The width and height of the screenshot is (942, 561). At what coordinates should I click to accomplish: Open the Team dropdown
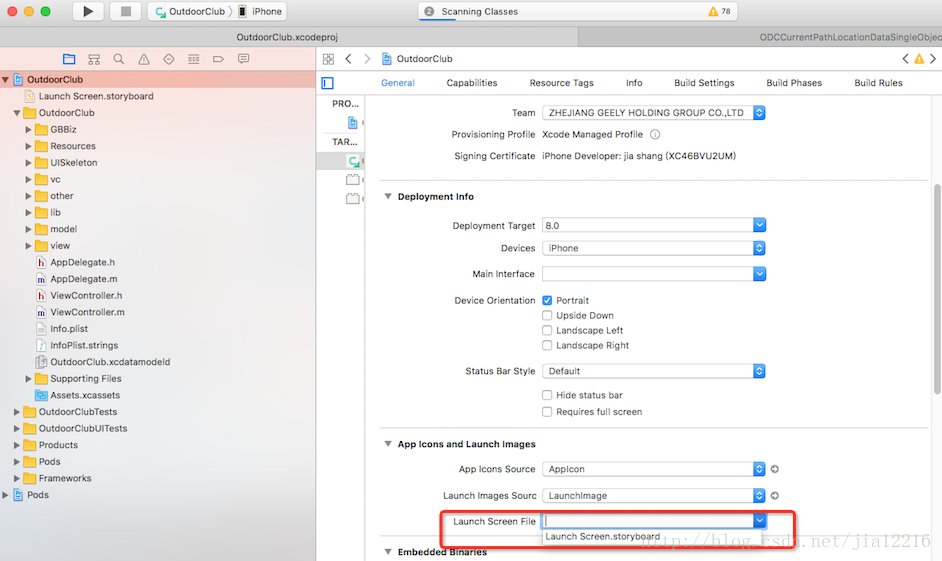654,113
